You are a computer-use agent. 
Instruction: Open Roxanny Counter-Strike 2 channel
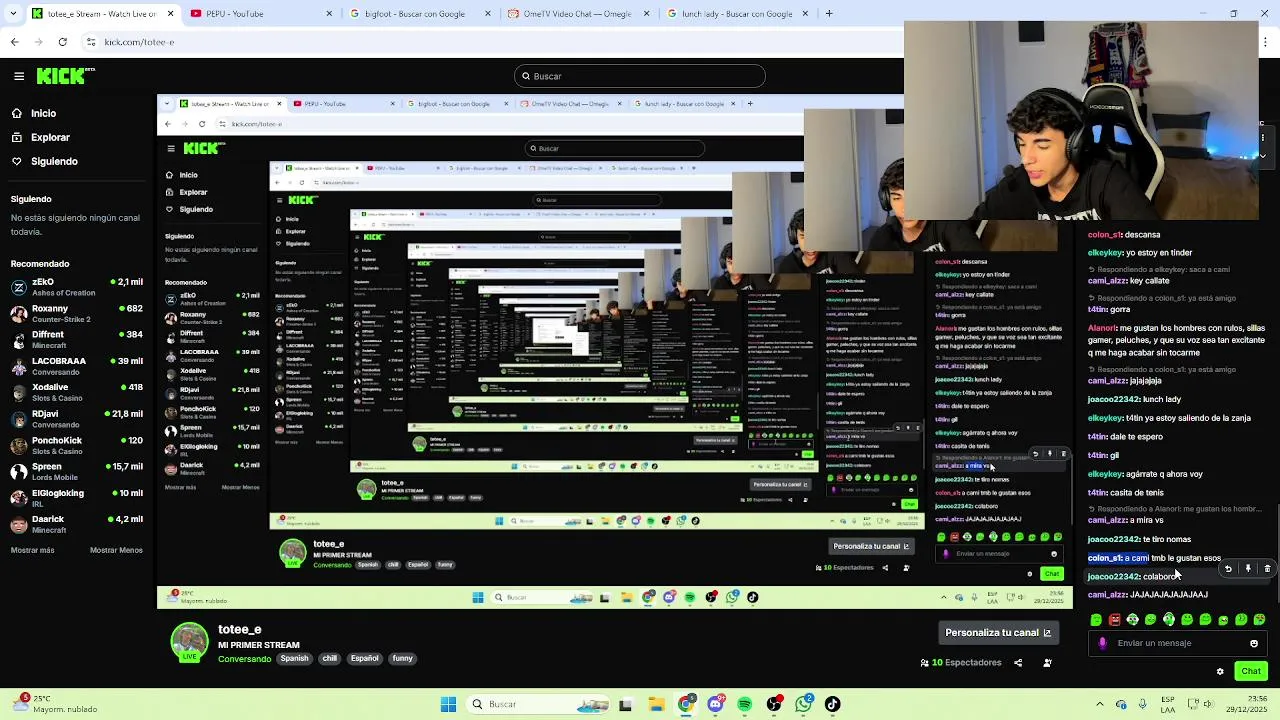click(x=77, y=314)
